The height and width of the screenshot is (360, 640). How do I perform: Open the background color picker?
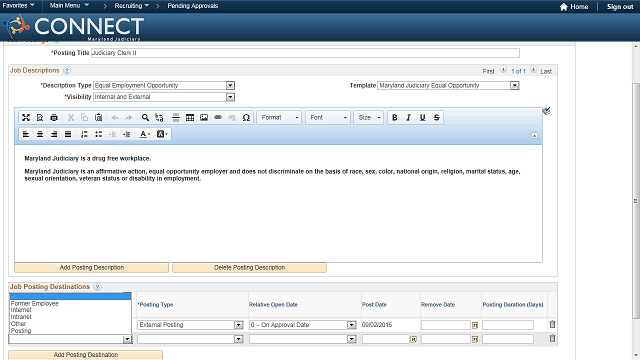(162, 134)
